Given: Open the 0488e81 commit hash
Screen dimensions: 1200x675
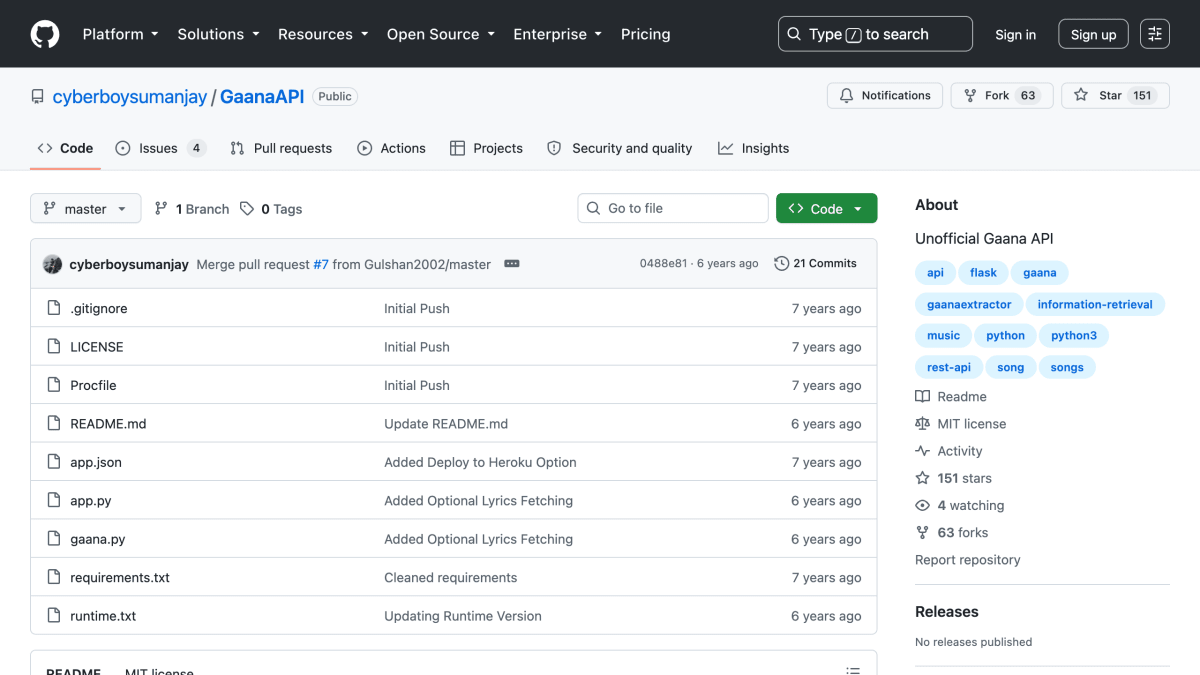Looking at the screenshot, I should click(664, 264).
